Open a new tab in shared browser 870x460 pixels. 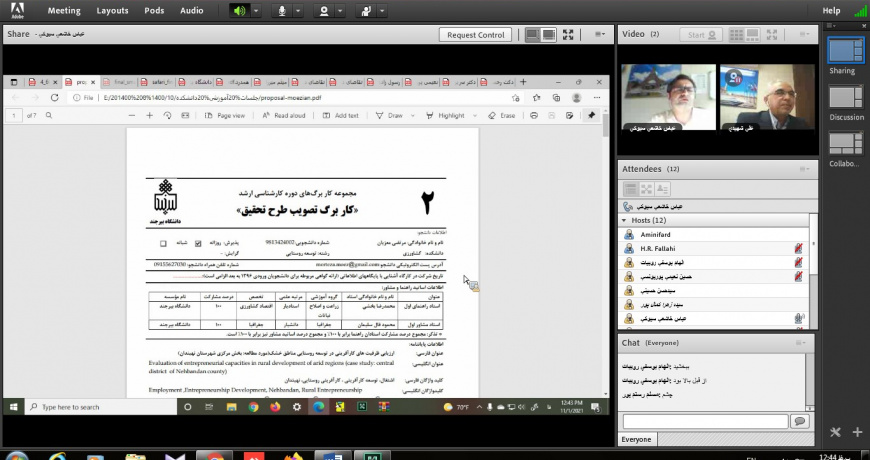[523, 82]
